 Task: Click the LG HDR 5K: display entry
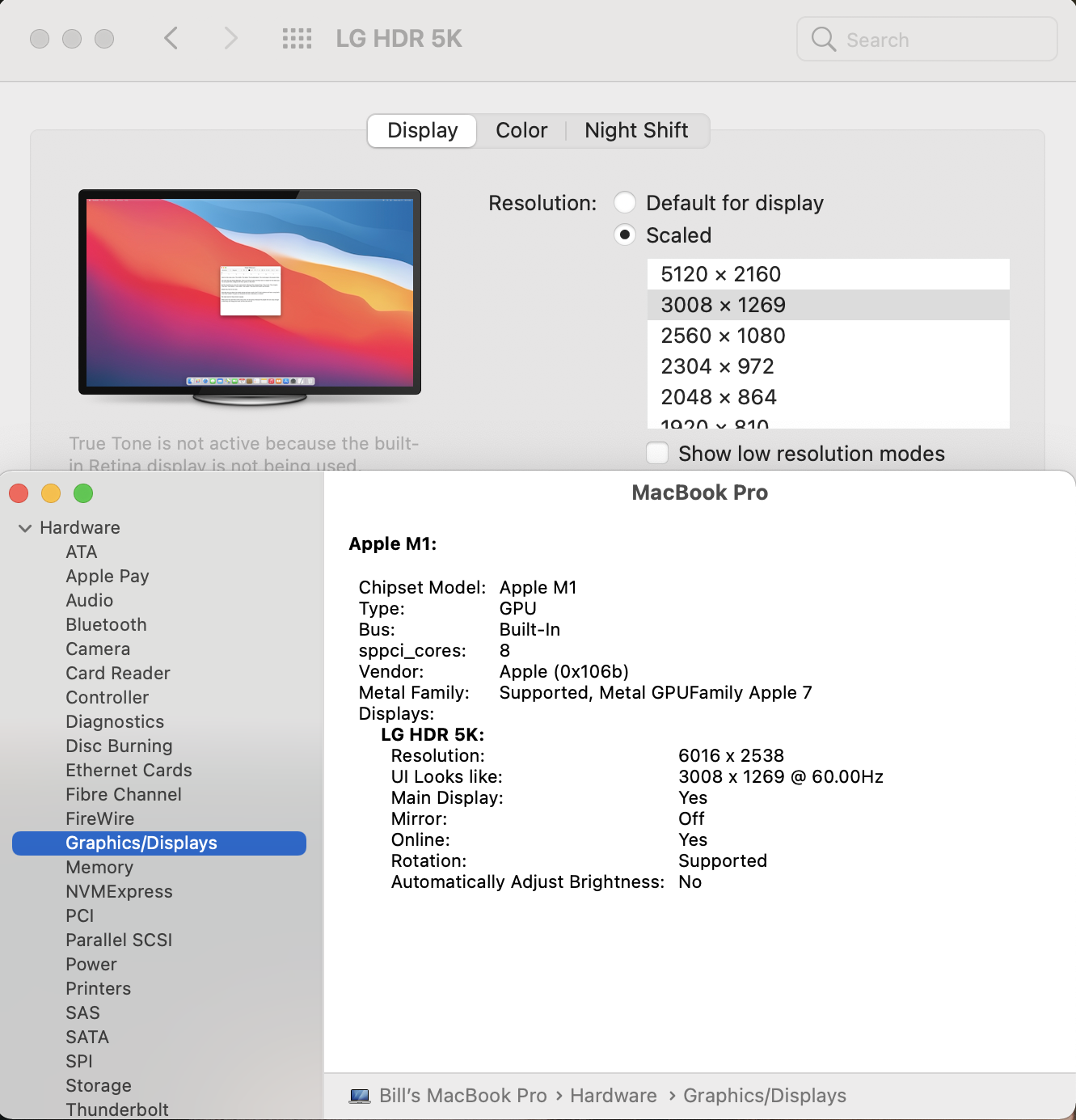coord(433,734)
